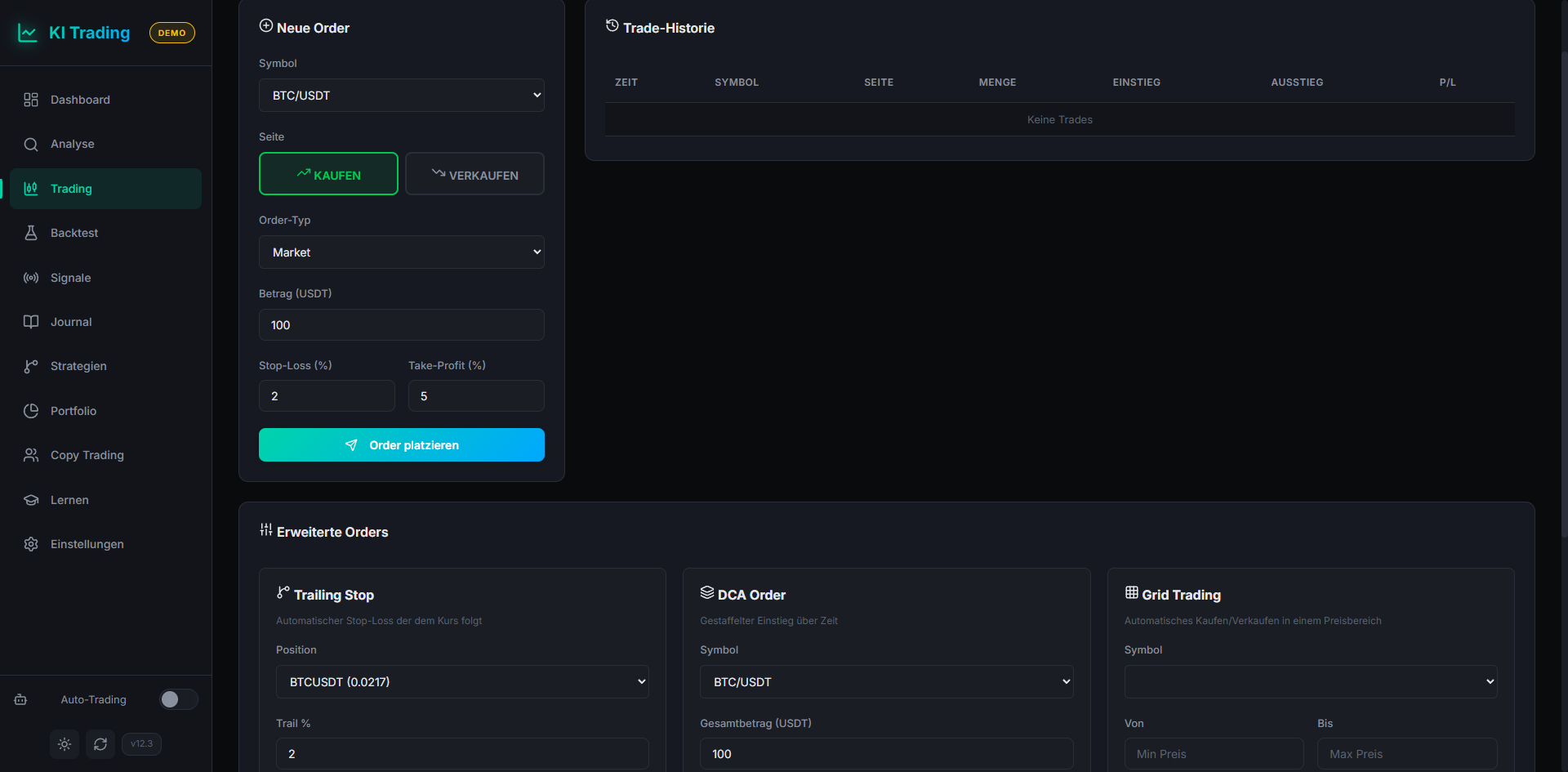Click the Signale broadcast icon
The height and width of the screenshot is (772, 1568).
click(31, 278)
